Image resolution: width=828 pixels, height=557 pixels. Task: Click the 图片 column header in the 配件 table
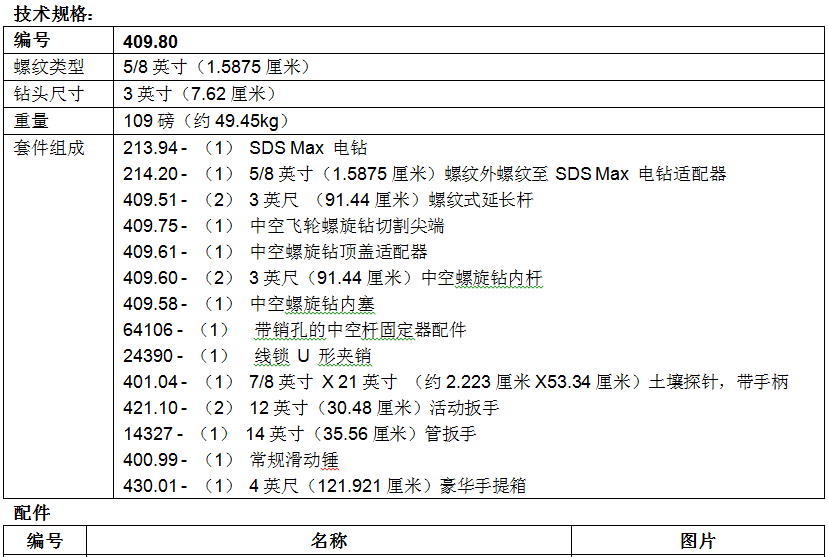[698, 541]
